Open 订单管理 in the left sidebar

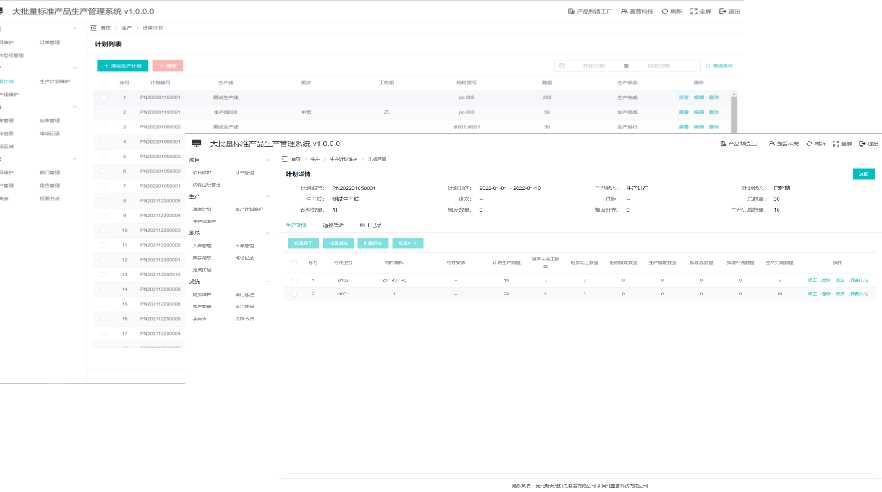[x=49, y=43]
